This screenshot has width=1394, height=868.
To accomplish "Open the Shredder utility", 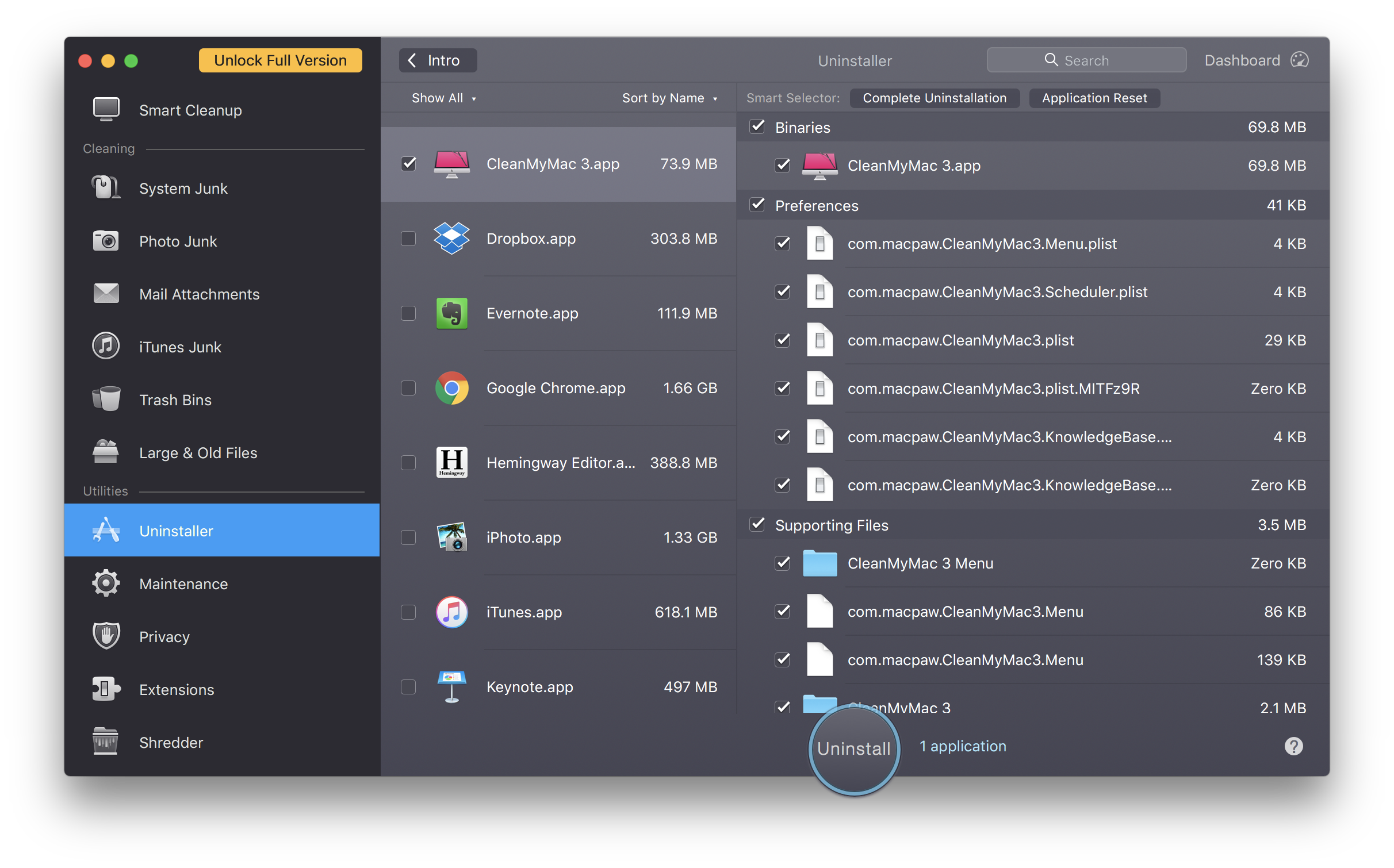I will (x=171, y=742).
